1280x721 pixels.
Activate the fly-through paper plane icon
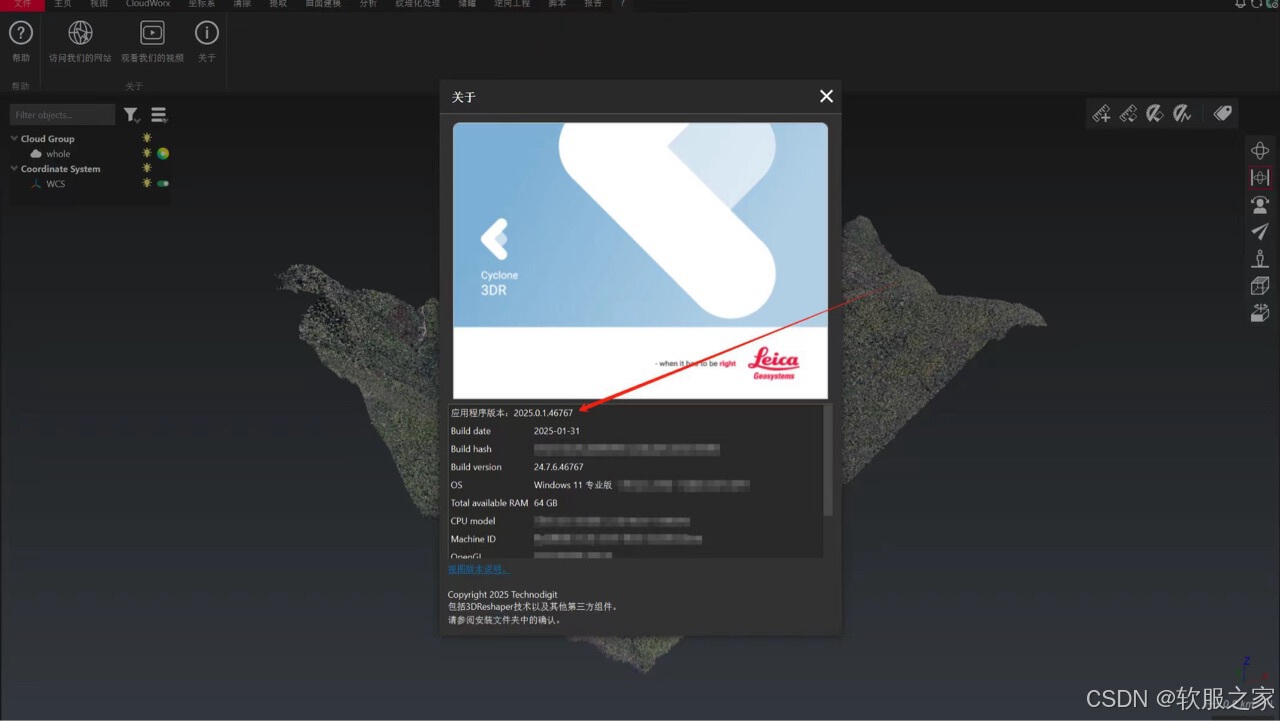(x=1260, y=231)
